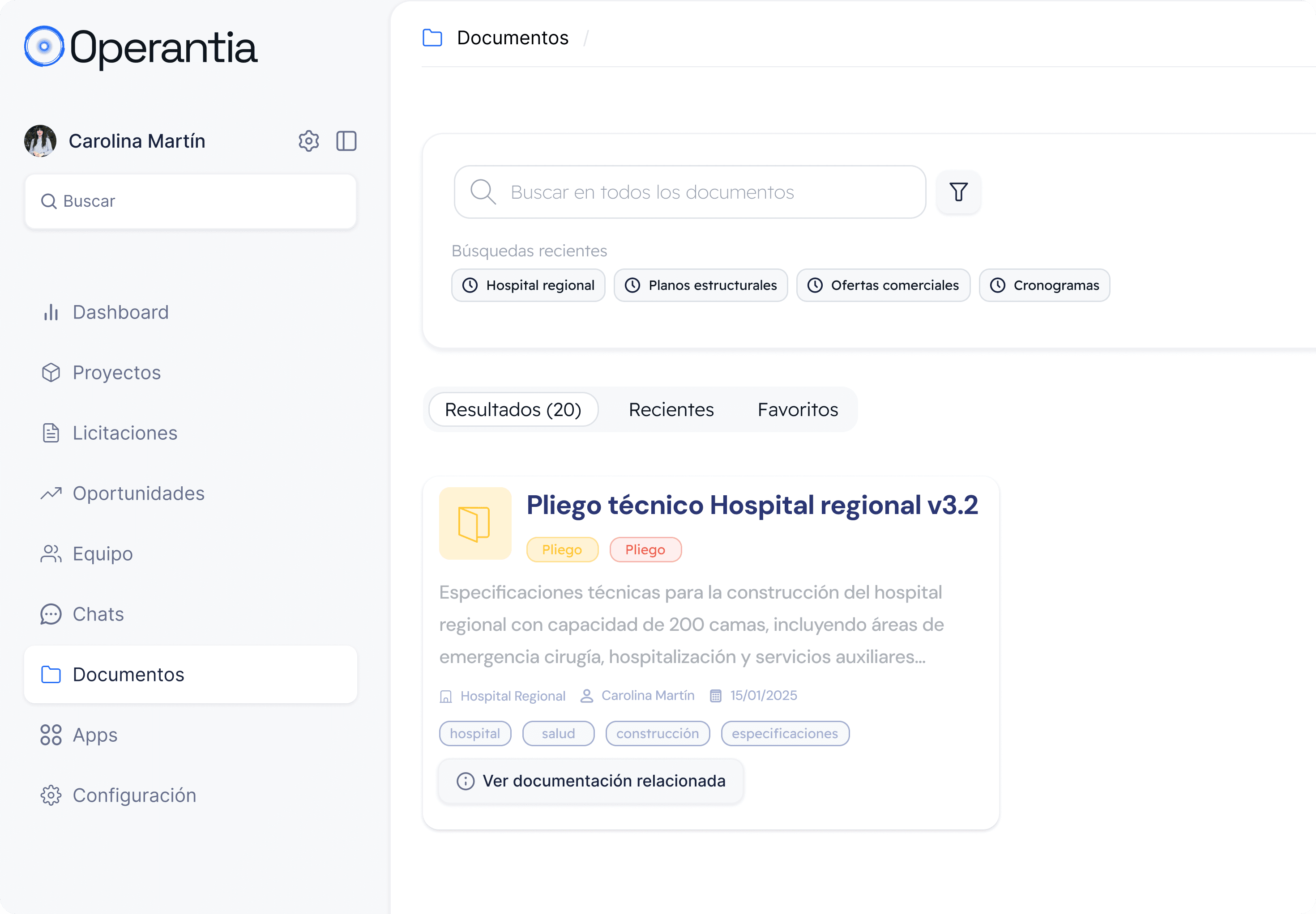Open settings gear beside Carolina Martín
Viewport: 1316px width, 914px height.
tap(308, 141)
